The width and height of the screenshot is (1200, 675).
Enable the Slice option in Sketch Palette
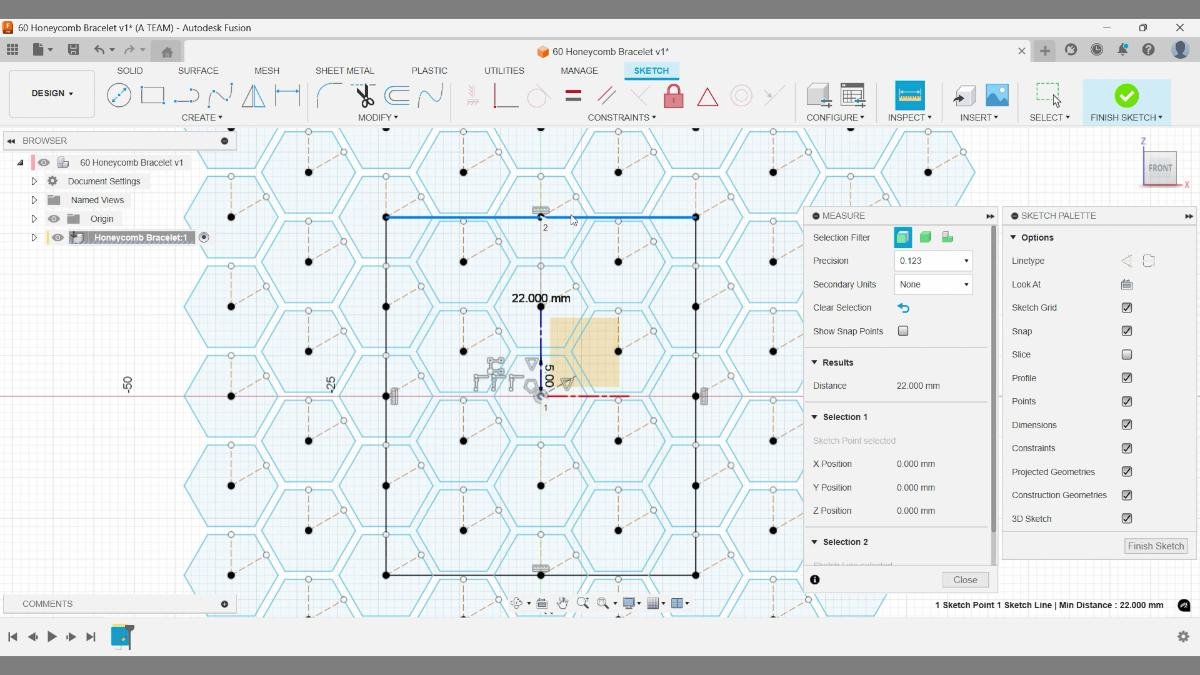click(1127, 354)
